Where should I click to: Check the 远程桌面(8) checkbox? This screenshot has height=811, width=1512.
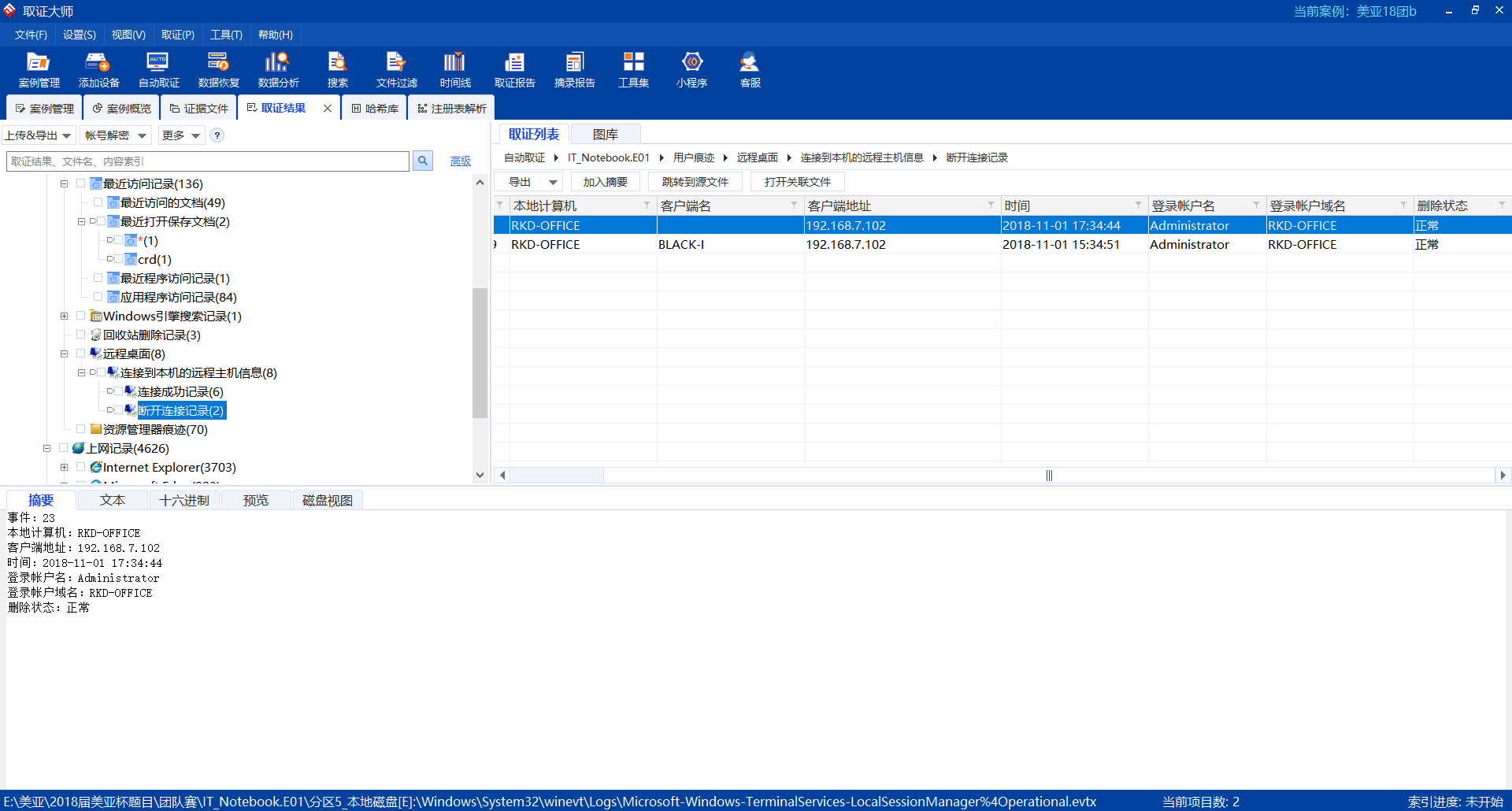coord(80,354)
